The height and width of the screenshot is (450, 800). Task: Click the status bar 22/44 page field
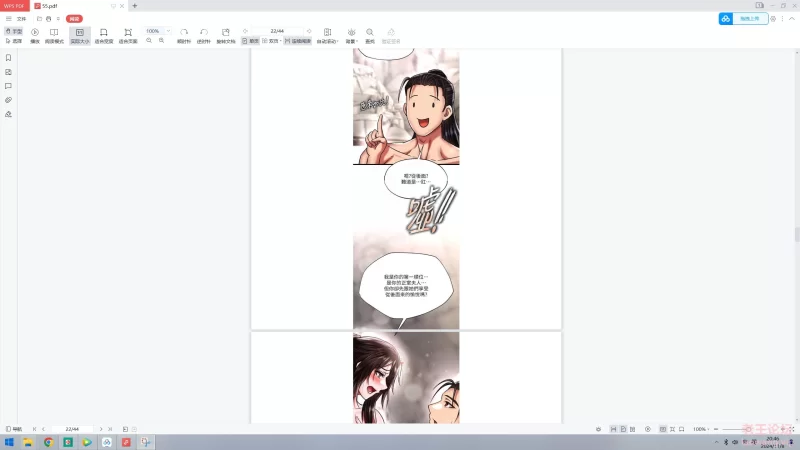coord(72,429)
